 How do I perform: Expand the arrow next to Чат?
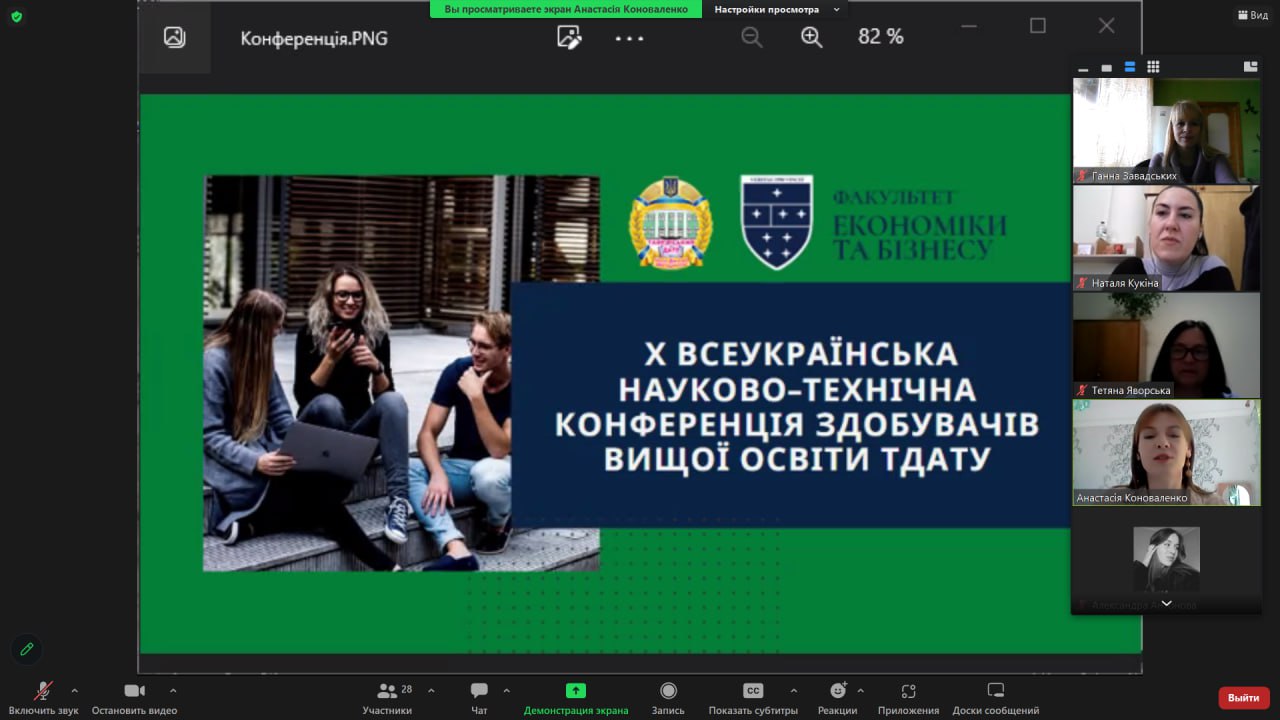pos(506,690)
